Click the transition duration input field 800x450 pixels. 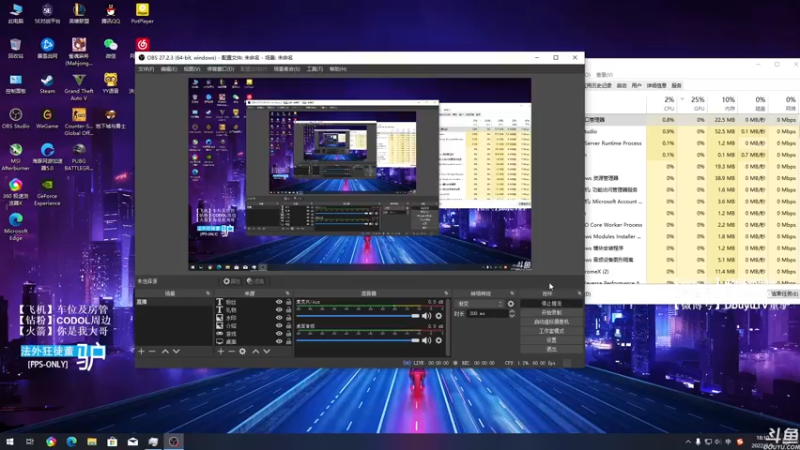[487, 314]
